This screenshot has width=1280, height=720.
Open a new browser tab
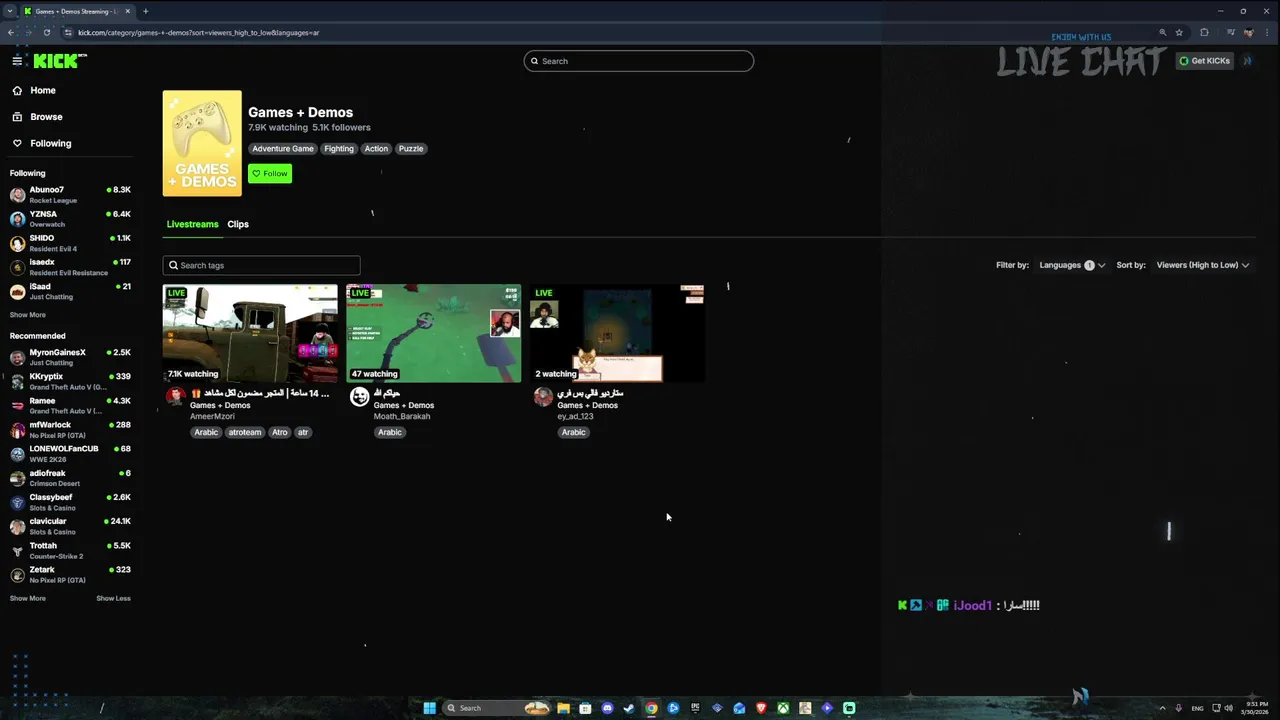click(145, 11)
